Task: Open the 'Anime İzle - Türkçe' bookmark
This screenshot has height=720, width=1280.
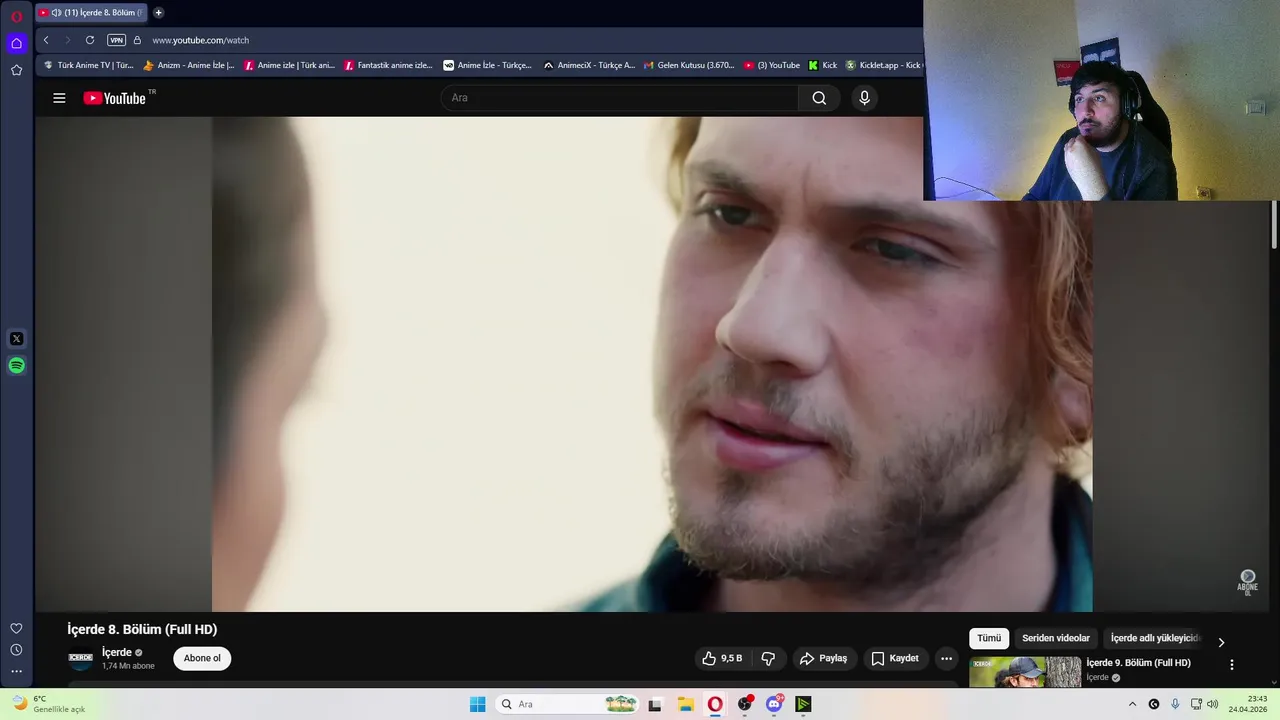Action: [x=488, y=65]
